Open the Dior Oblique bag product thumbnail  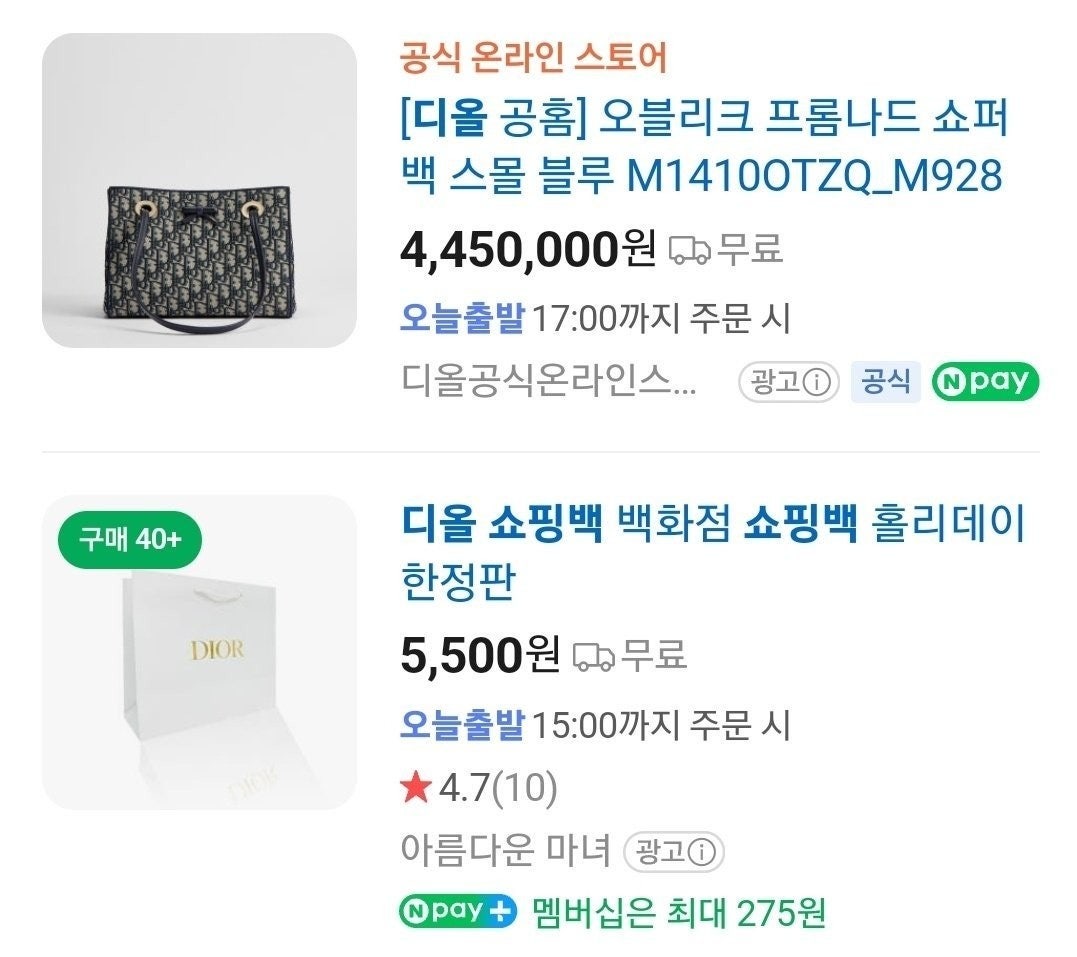point(199,191)
